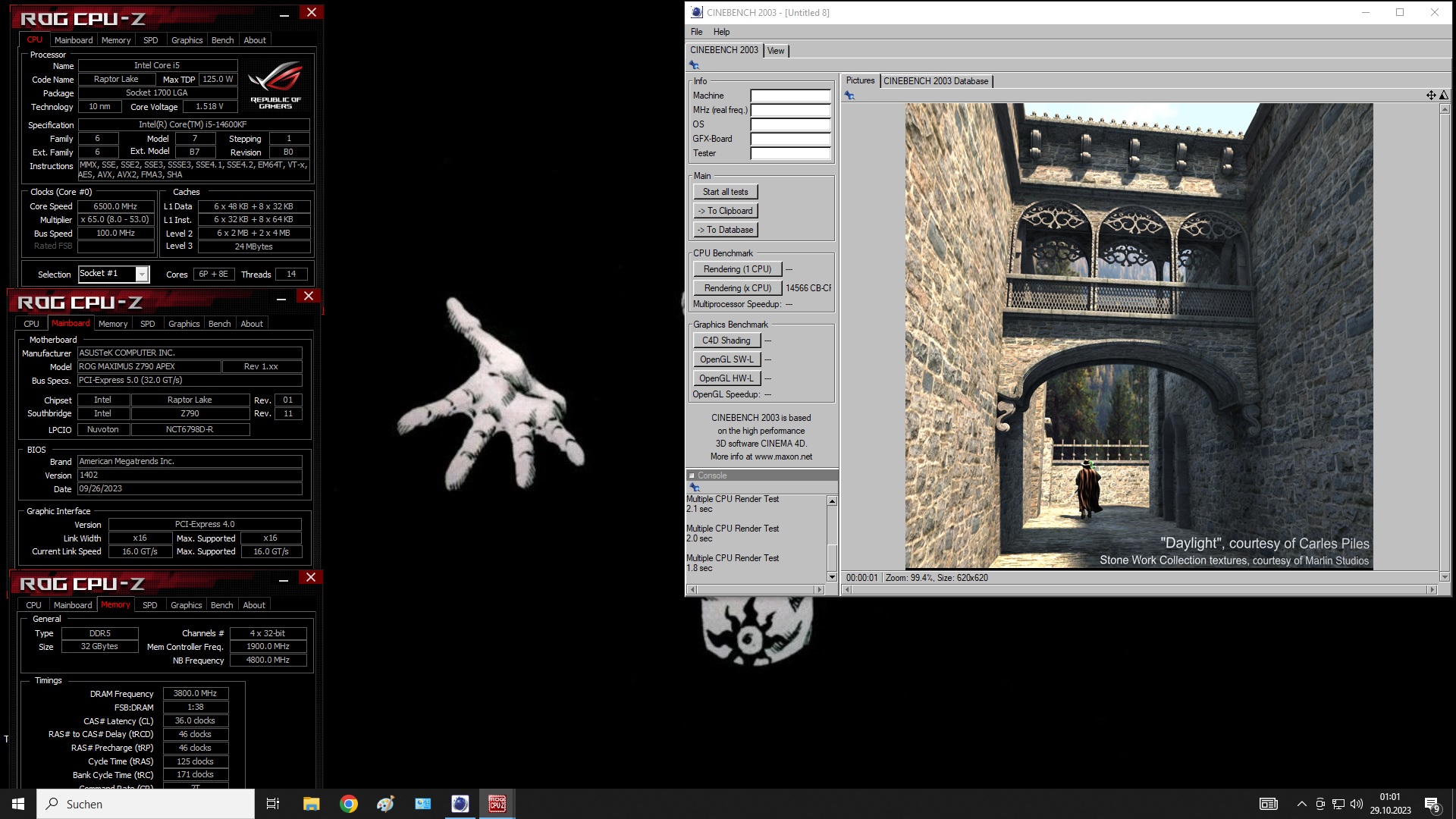The image size is (1456, 819).
Task: Start the C4D Shading test
Action: [726, 340]
